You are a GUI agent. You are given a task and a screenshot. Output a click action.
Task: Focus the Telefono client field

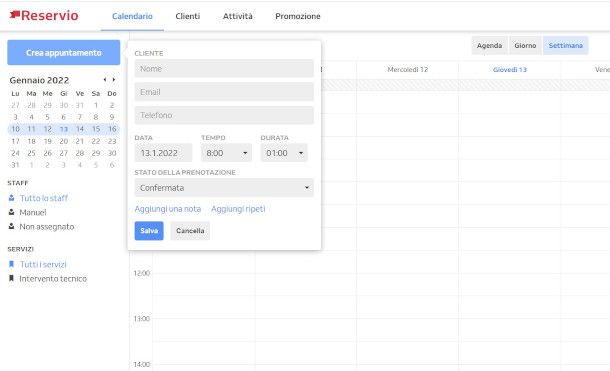click(x=224, y=115)
